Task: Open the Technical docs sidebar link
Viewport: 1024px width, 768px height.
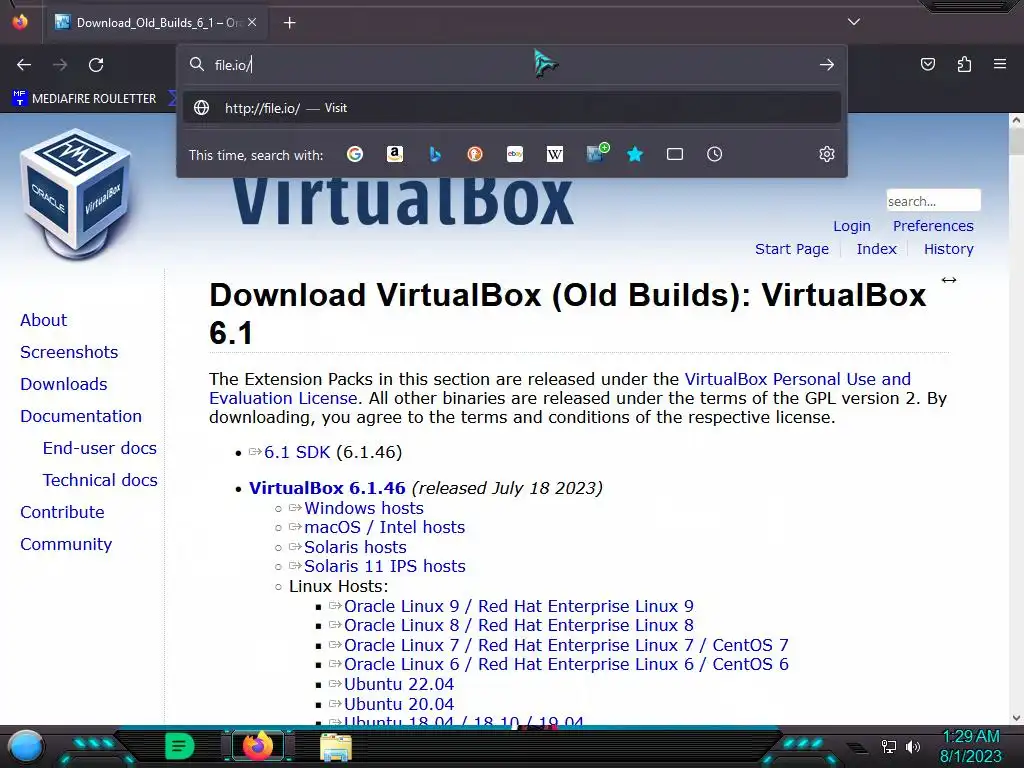Action: click(x=100, y=480)
